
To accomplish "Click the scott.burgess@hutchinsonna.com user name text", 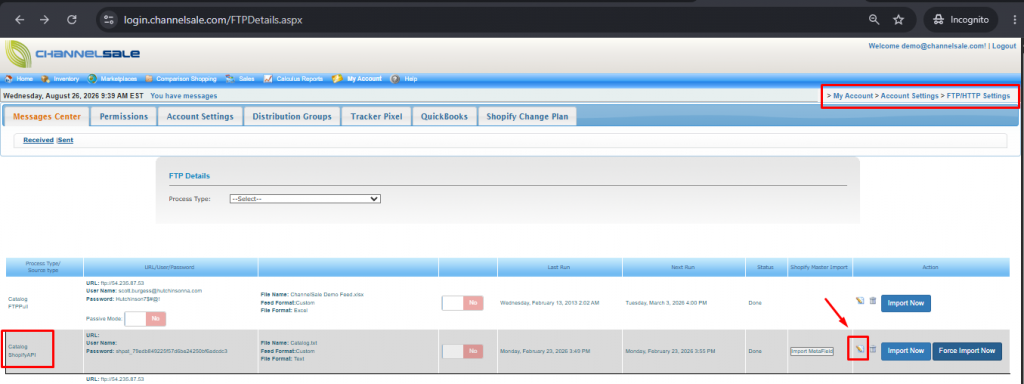I will pyautogui.click(x=161, y=291).
